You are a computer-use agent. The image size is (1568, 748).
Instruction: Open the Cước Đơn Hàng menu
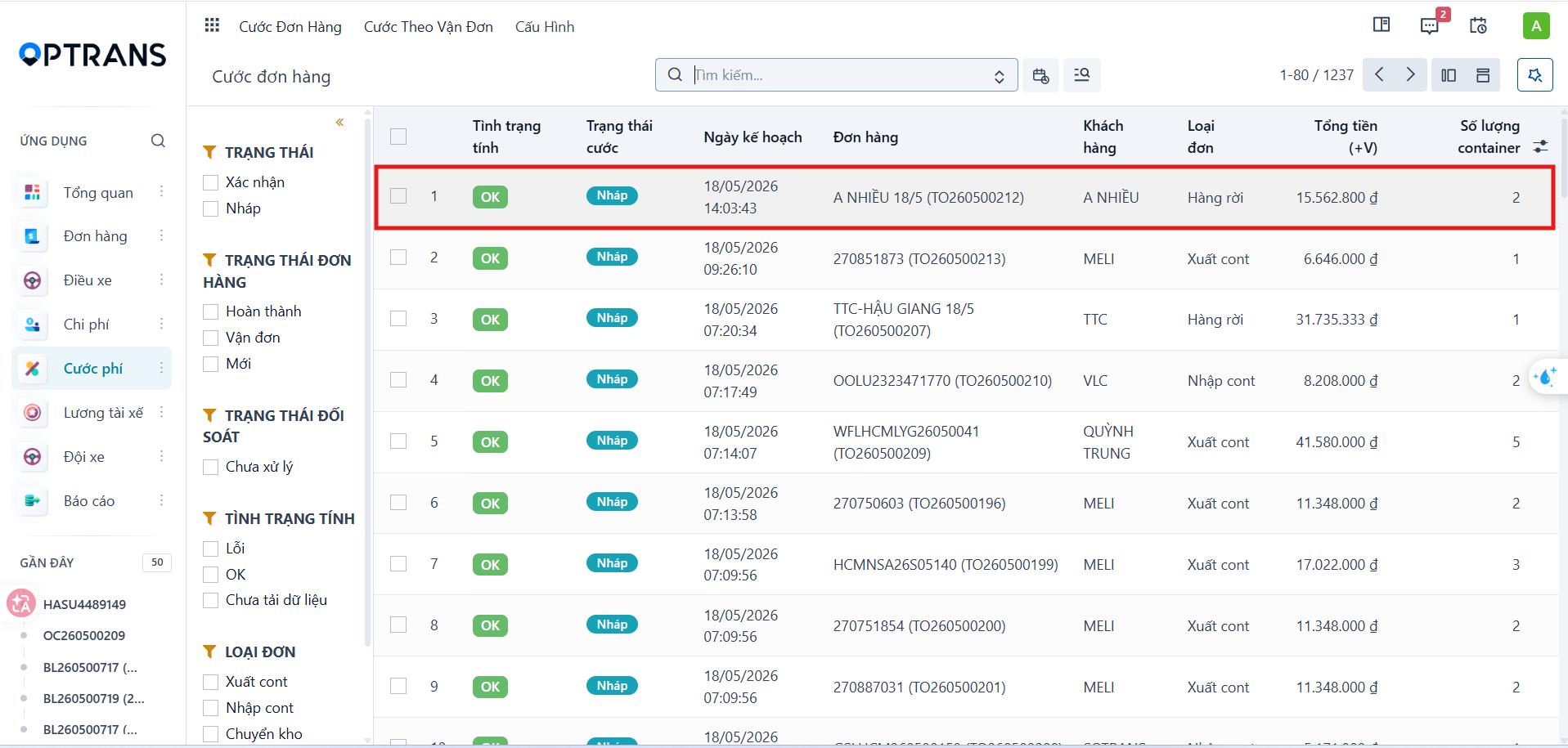click(x=290, y=27)
